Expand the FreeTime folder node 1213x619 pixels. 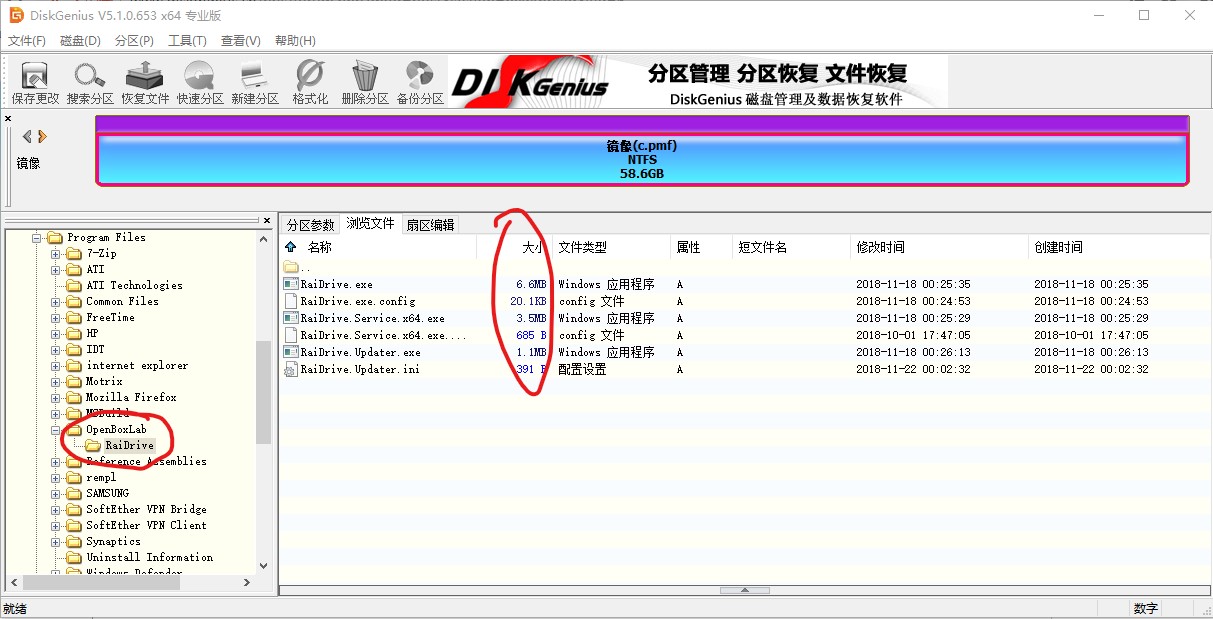tap(56, 318)
